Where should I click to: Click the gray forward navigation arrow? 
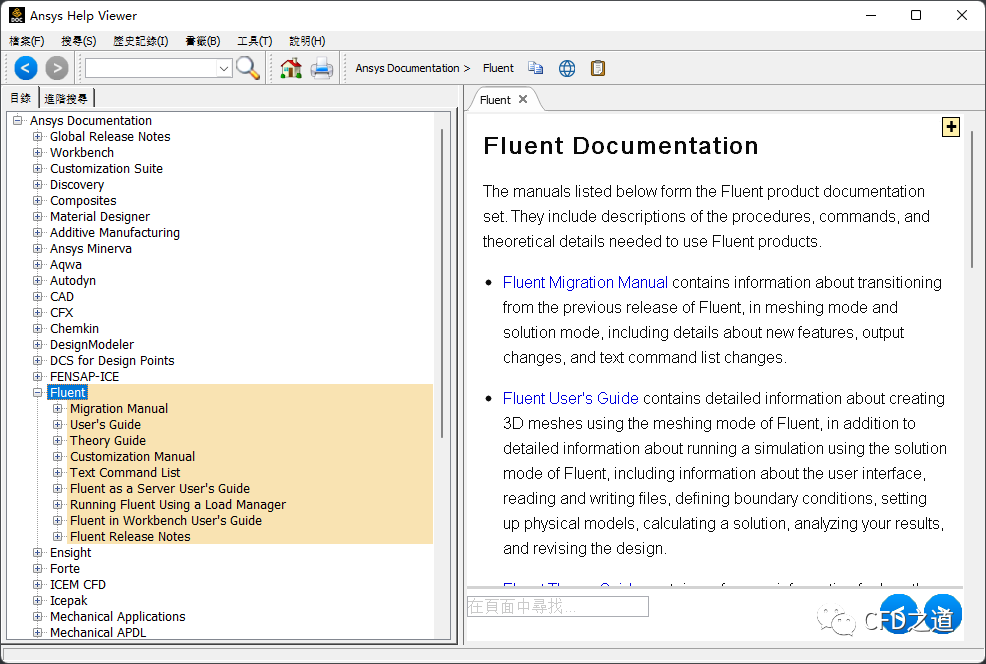click(57, 68)
